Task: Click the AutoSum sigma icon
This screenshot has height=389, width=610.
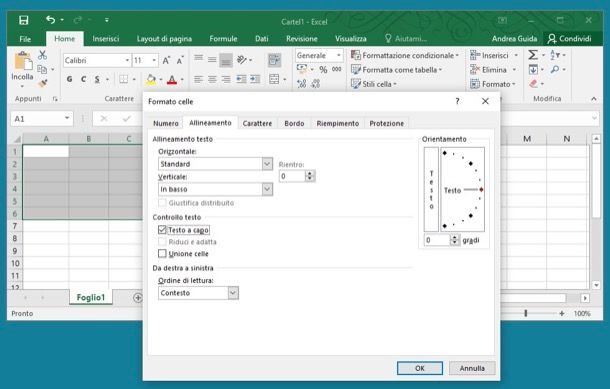Action: (533, 55)
